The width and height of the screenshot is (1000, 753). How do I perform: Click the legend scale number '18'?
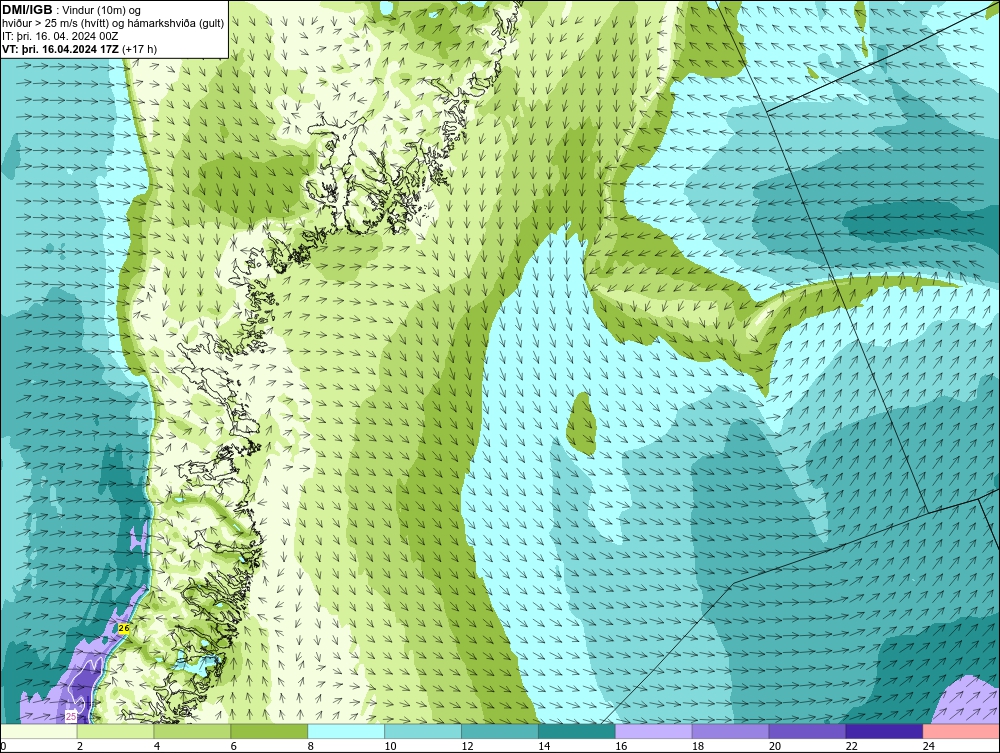coord(698,746)
